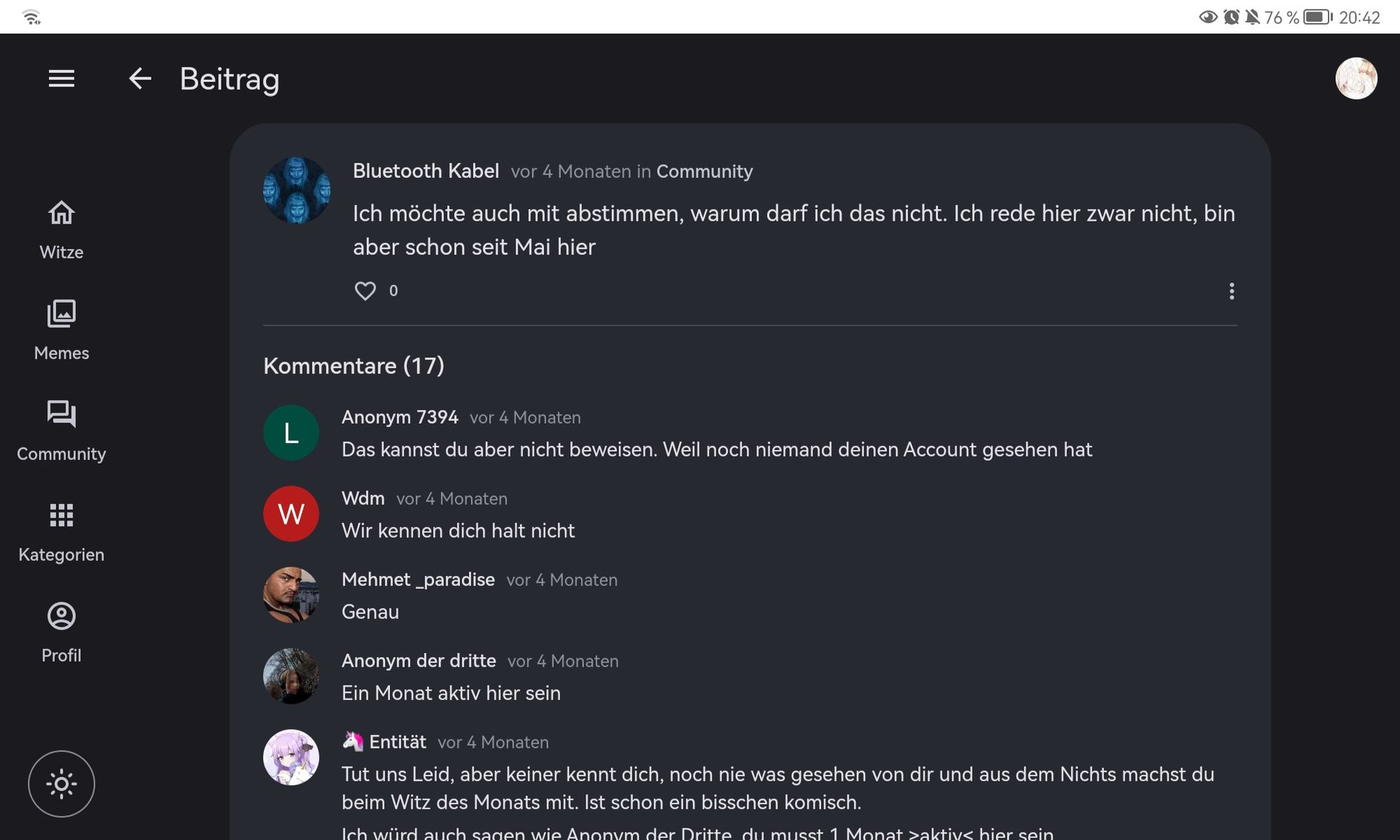The height and width of the screenshot is (840, 1400).
Task: Toggle light/dark theme with sun button
Action: [x=61, y=784]
